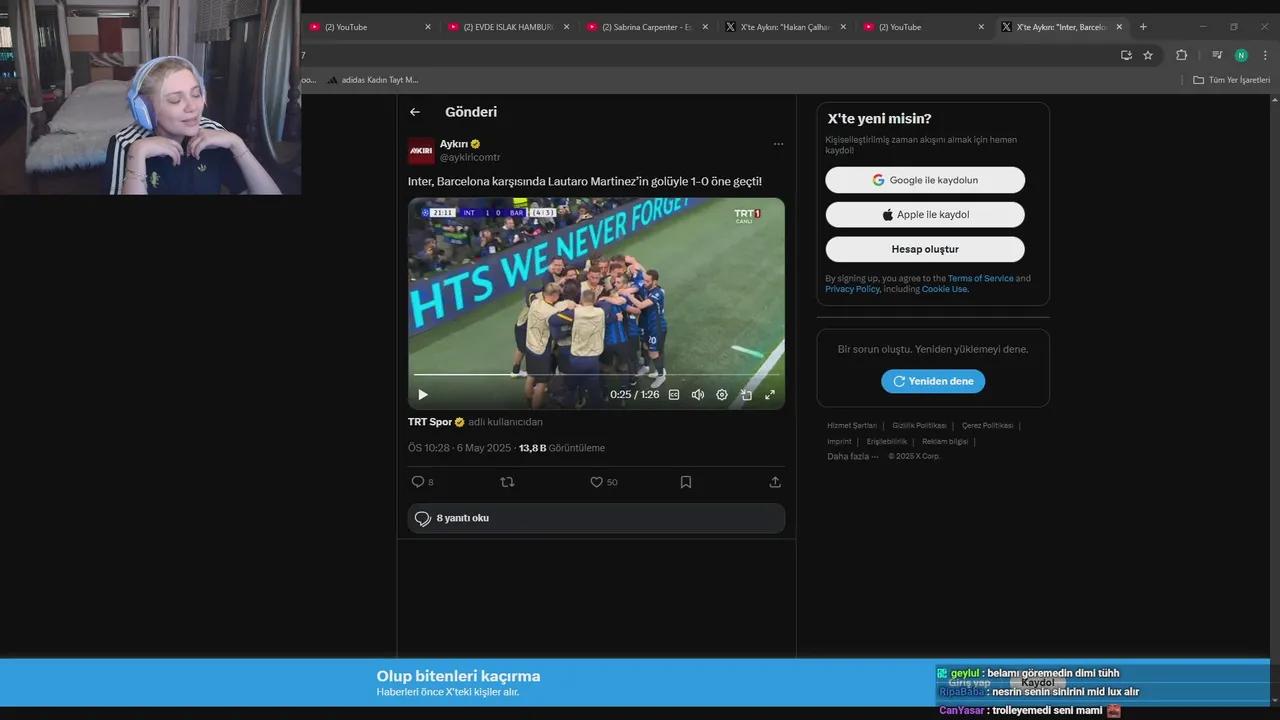The height and width of the screenshot is (720, 1280).
Task: Open the Chrome three-dot menu
Action: click(x=1265, y=55)
